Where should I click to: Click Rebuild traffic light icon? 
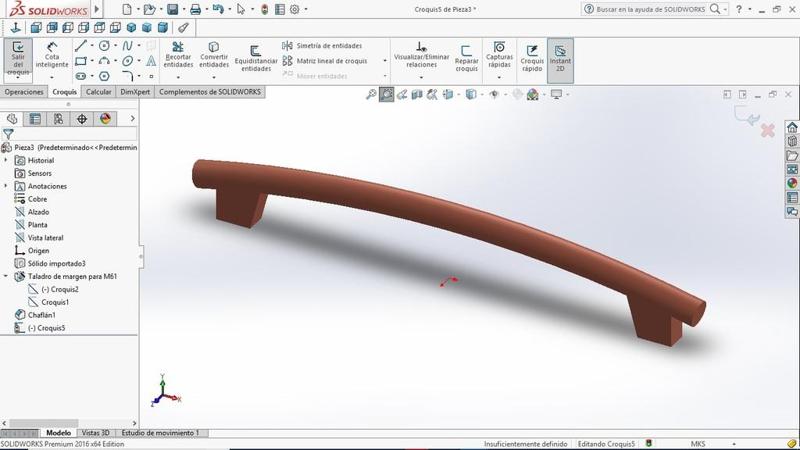tap(264, 9)
